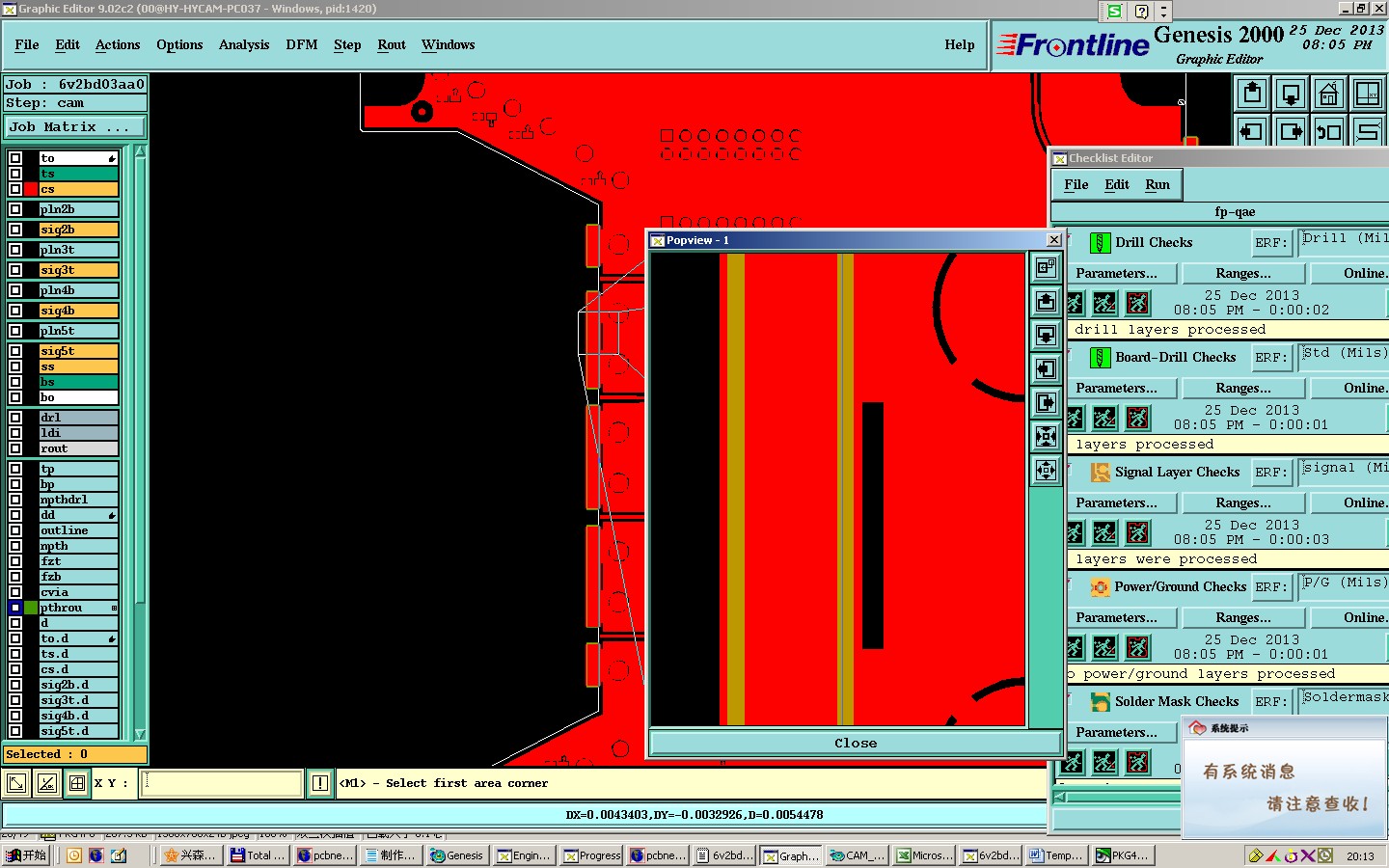Toggle the checkbox for layer 'sig3t'
The image size is (1389, 868).
tap(15, 270)
